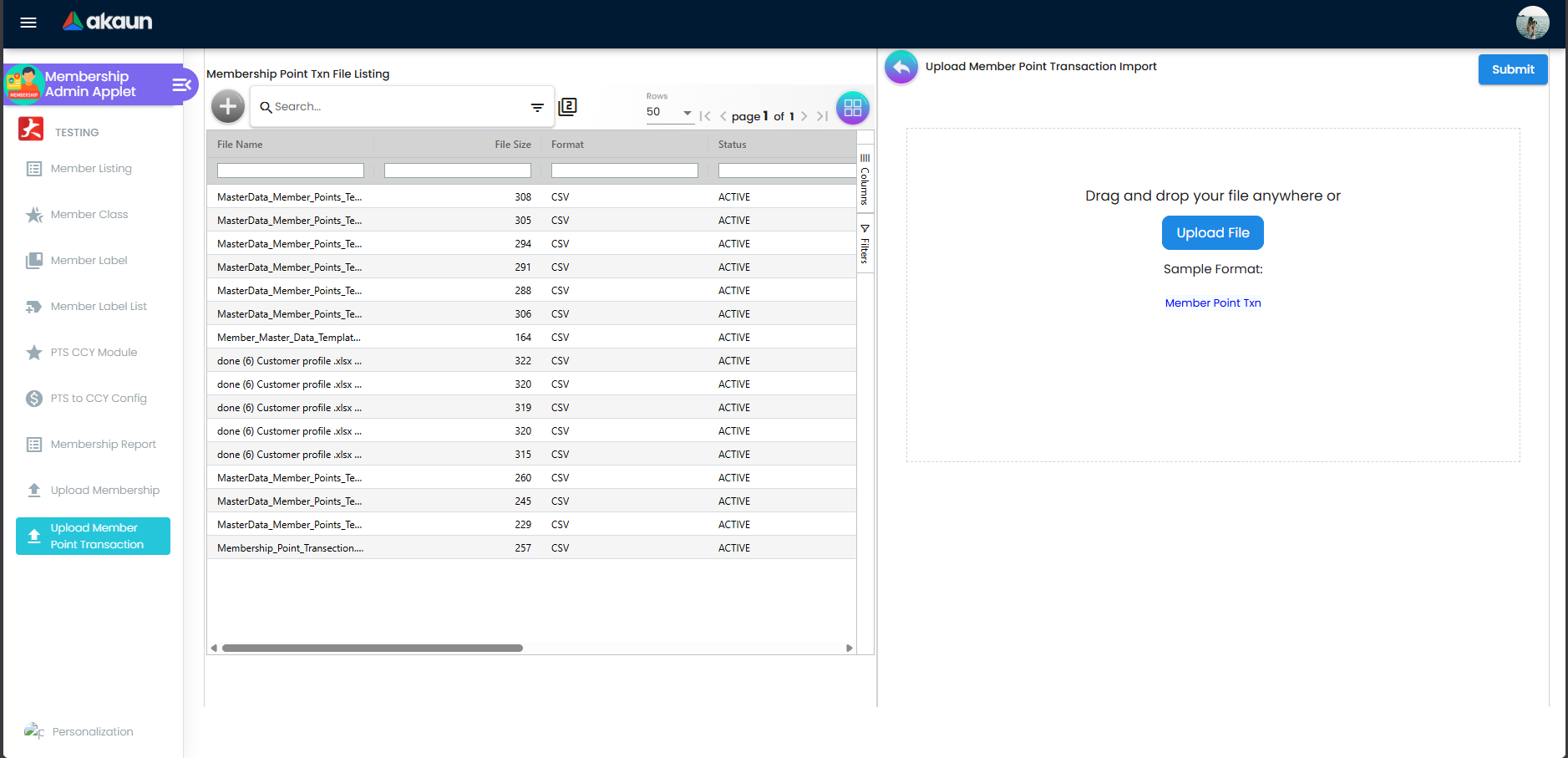The height and width of the screenshot is (758, 1568).
Task: Click the horizontal scrollbar thumb
Action: point(373,648)
